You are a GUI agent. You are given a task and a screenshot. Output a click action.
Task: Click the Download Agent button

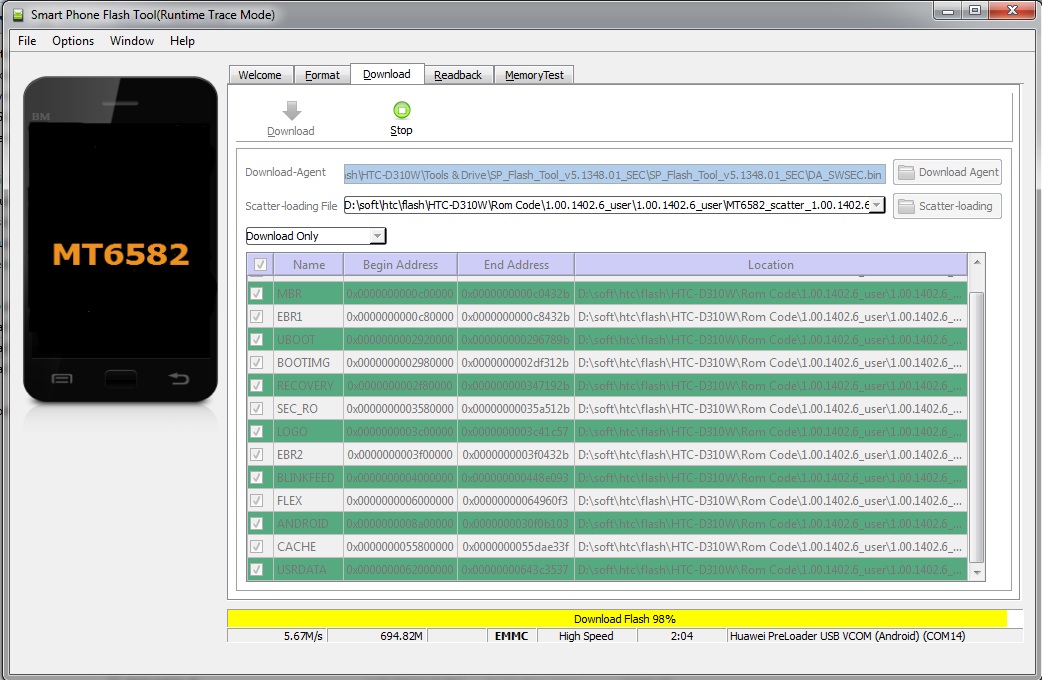pos(947,173)
